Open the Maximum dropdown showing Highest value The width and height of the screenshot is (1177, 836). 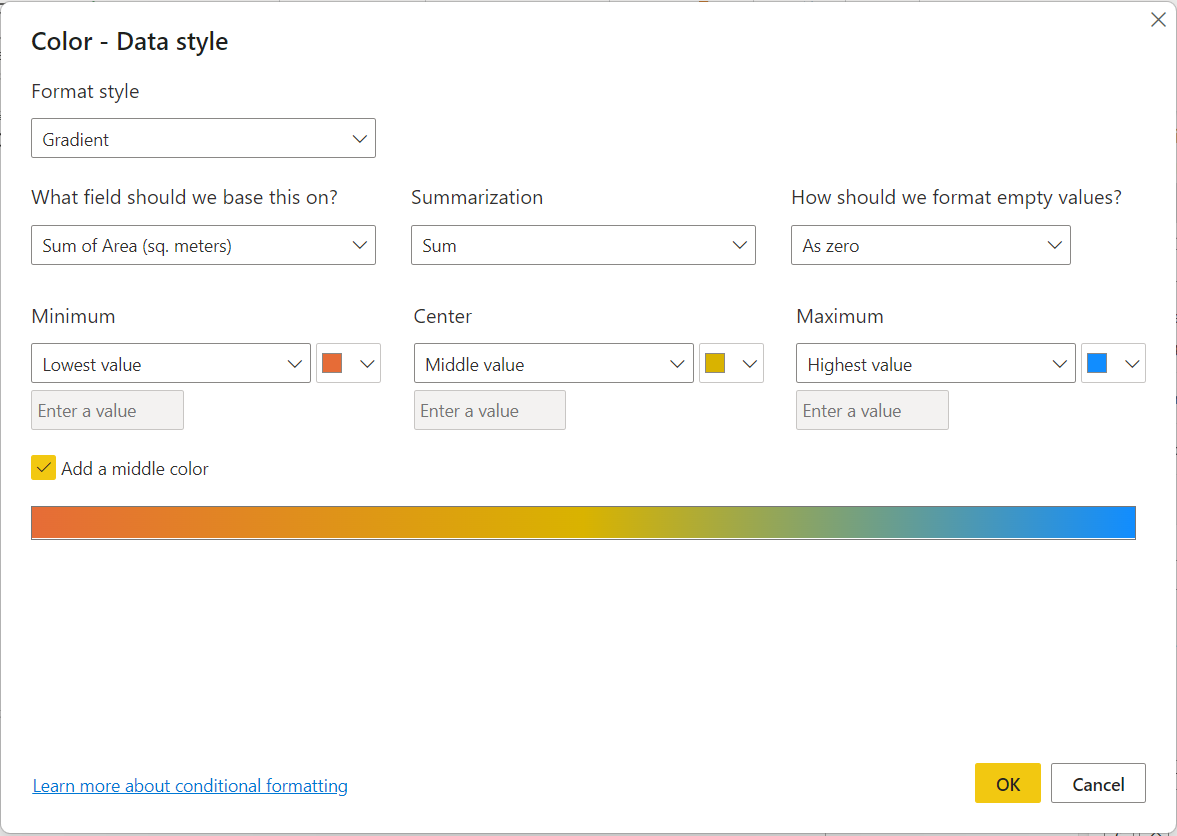point(935,363)
